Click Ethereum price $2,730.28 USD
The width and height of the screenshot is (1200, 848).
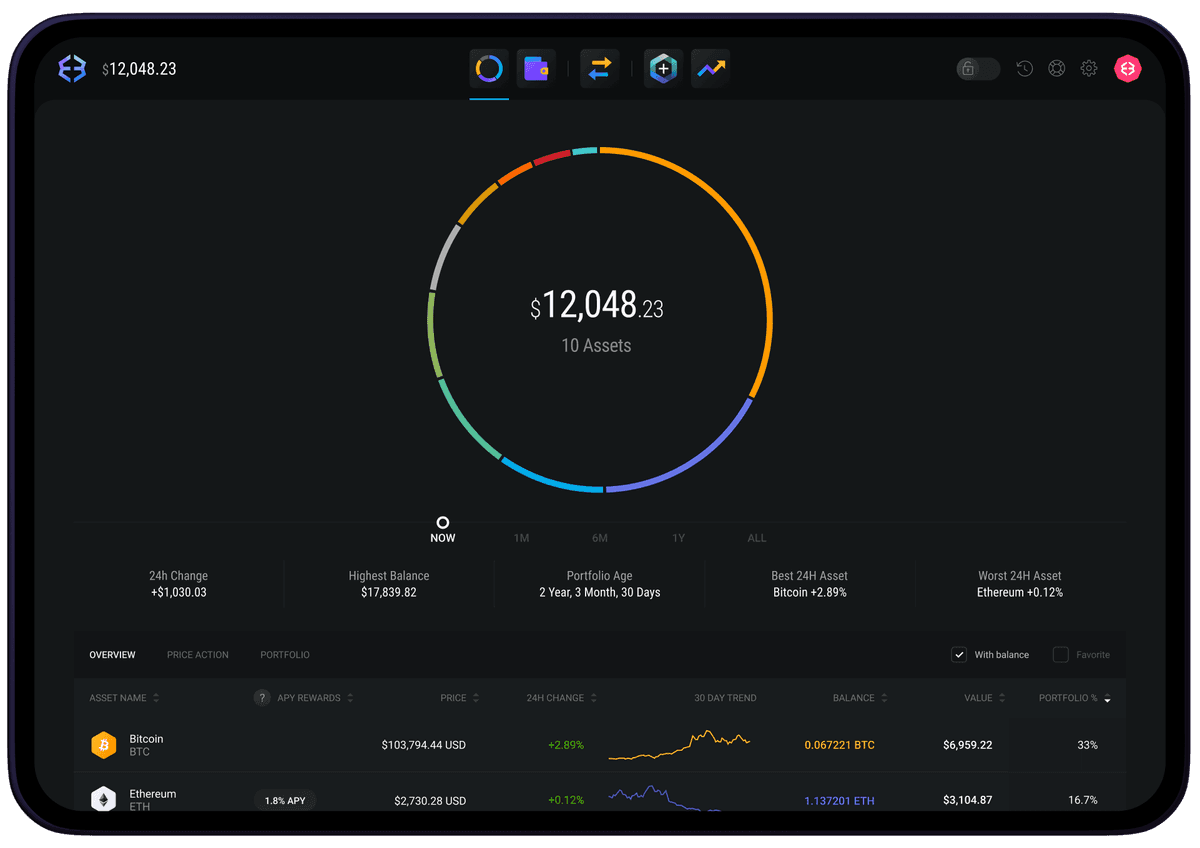[431, 801]
